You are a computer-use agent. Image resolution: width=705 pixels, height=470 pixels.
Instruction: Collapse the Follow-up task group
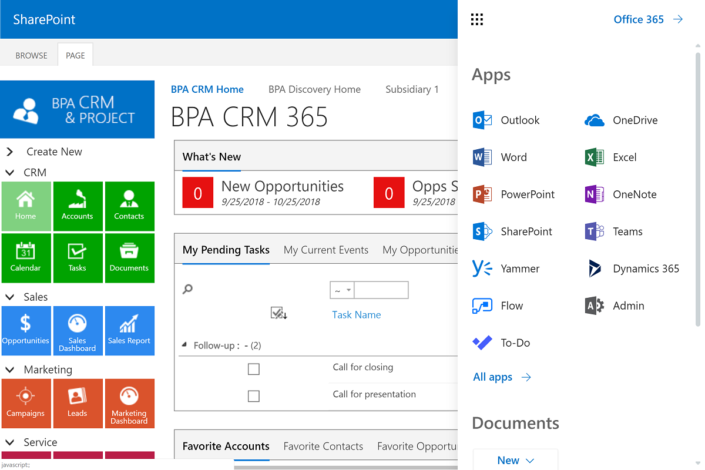[184, 345]
